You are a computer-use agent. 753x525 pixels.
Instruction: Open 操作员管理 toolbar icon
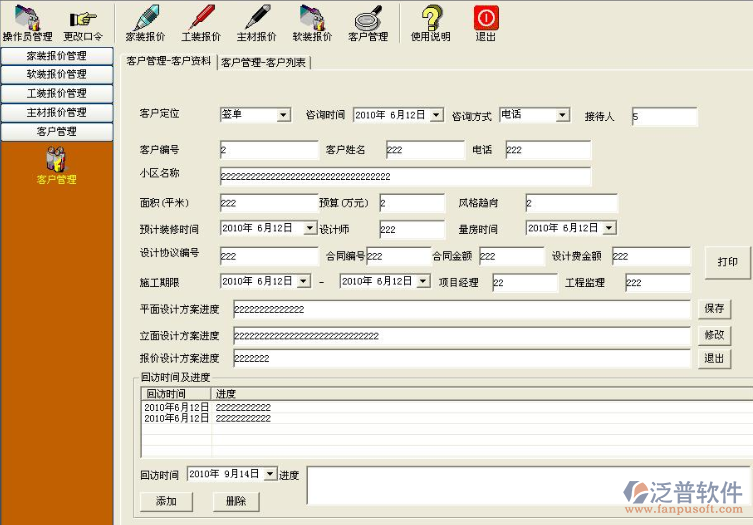click(28, 20)
